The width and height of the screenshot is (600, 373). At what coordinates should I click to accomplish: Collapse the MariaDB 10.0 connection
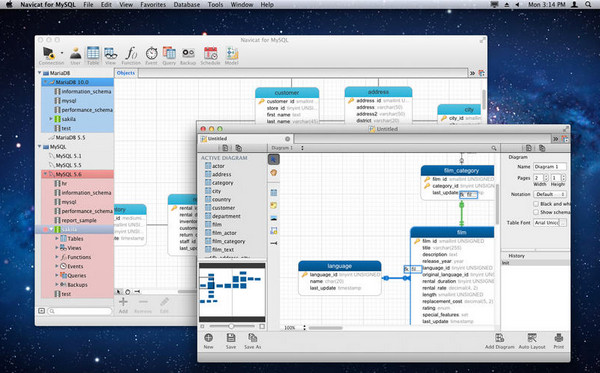46,82
